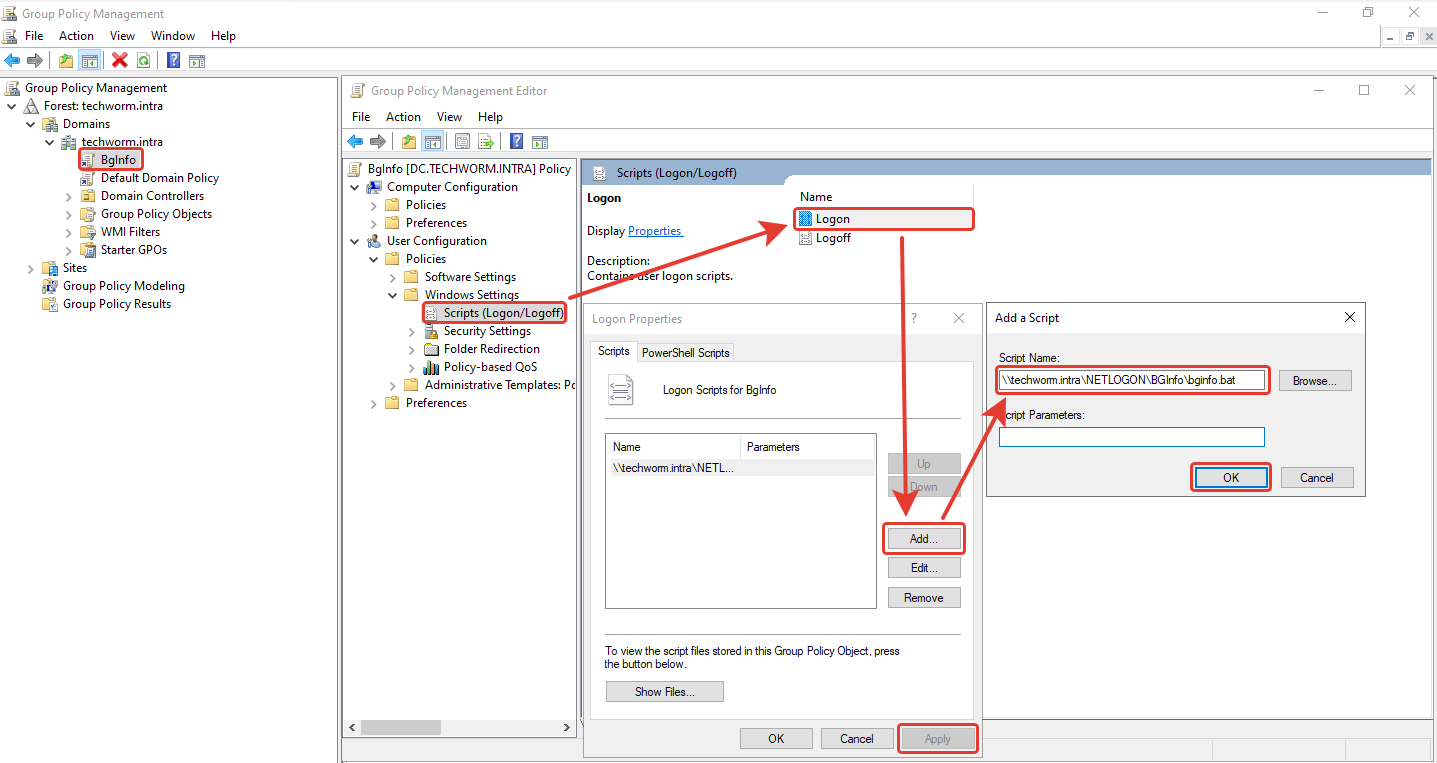Select the BgInfo GPO under techworm.intra
This screenshot has width=1437, height=763.
[x=118, y=160]
